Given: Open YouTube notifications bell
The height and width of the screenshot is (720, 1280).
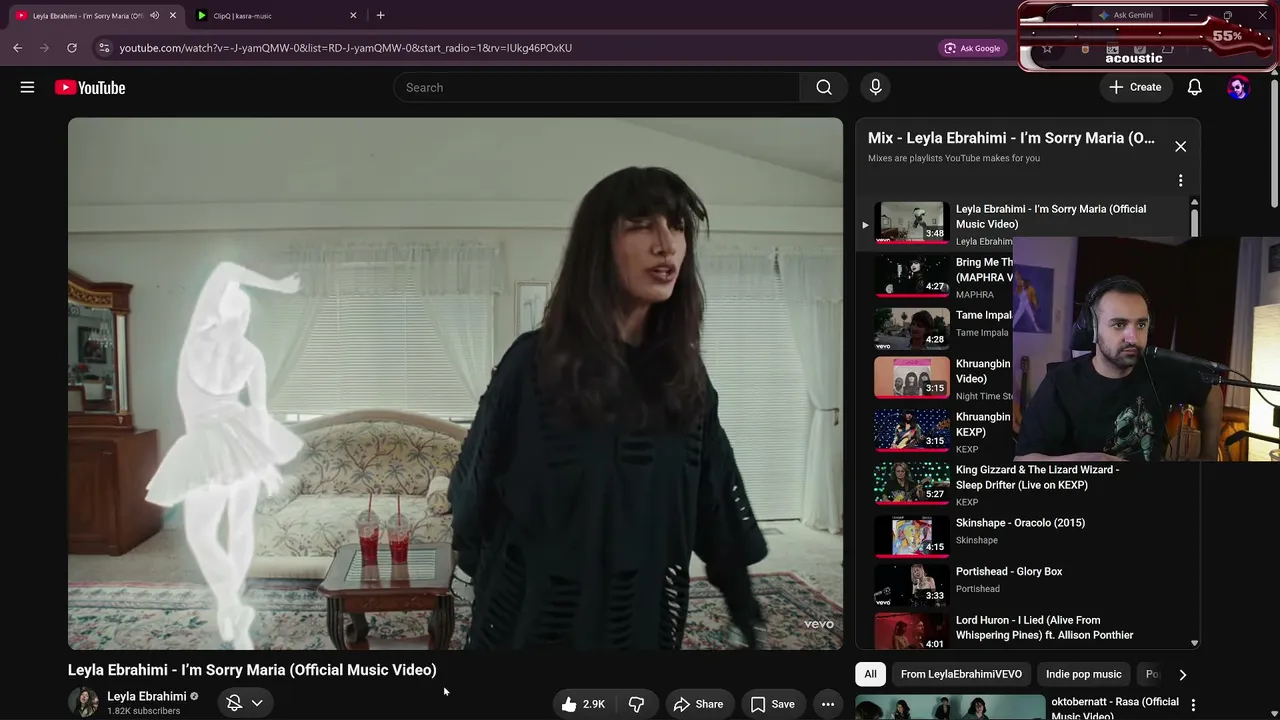Looking at the screenshot, I should point(1194,87).
